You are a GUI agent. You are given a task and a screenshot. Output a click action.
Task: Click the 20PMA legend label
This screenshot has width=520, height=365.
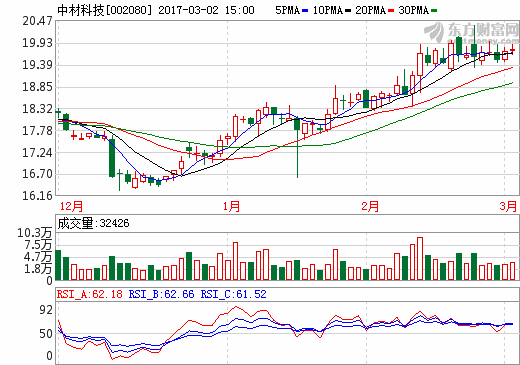point(371,10)
